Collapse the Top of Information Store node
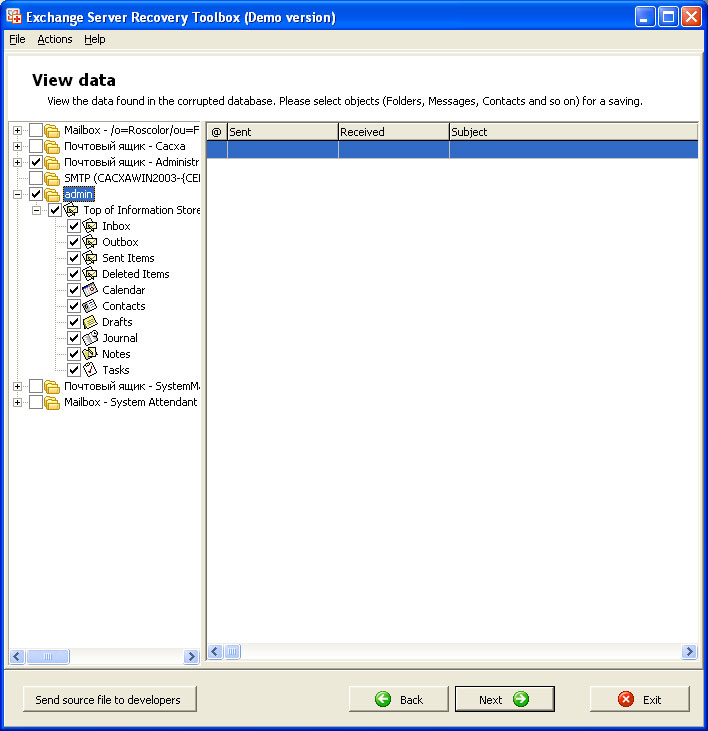This screenshot has width=708, height=731. tap(36, 210)
